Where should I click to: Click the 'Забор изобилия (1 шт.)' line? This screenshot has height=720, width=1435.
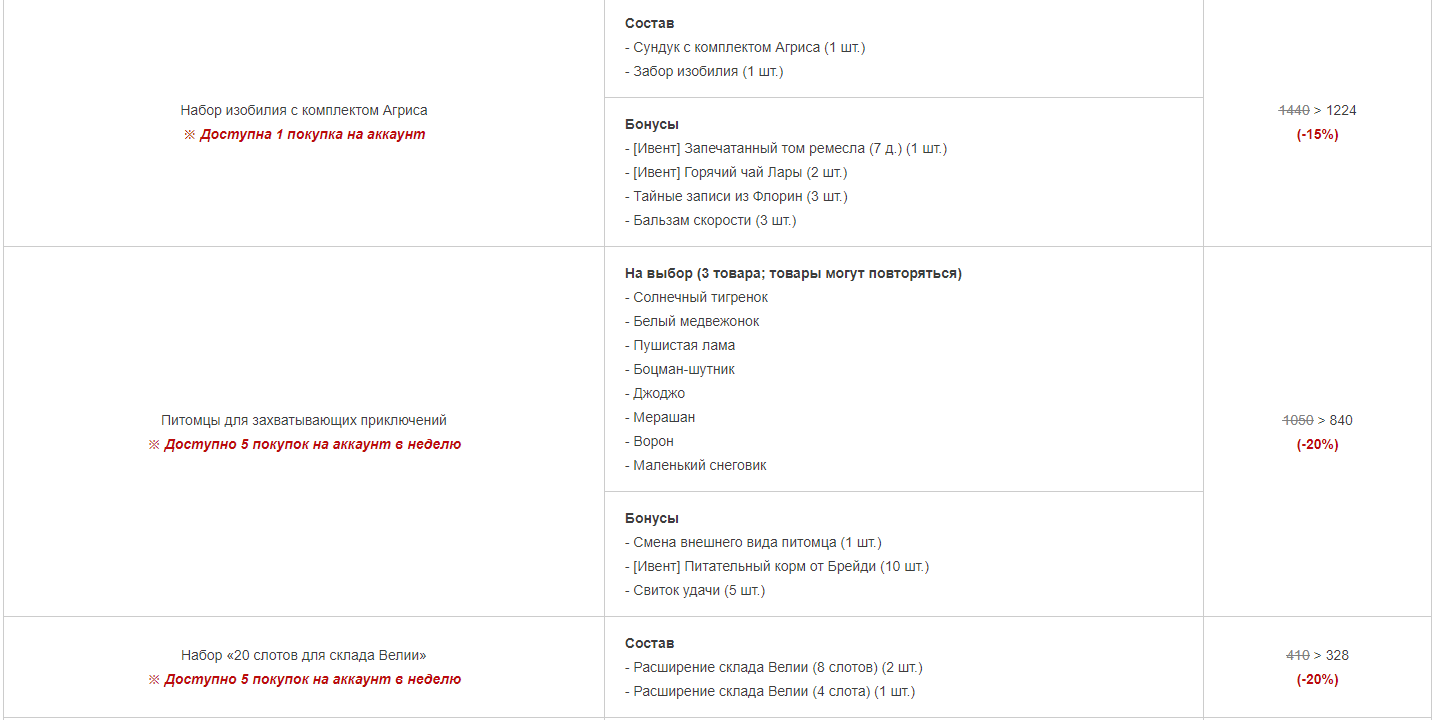click(704, 71)
